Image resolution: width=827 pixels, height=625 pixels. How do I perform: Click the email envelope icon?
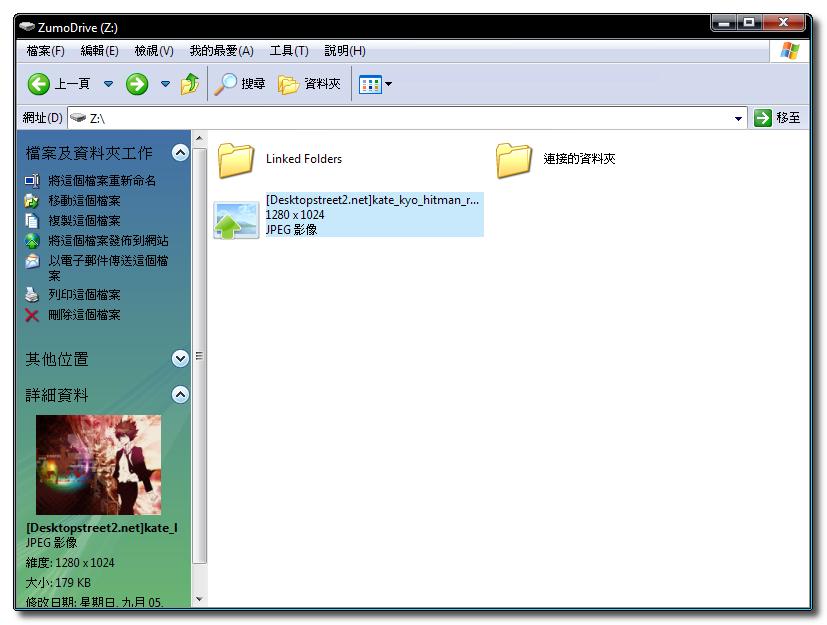(32, 261)
